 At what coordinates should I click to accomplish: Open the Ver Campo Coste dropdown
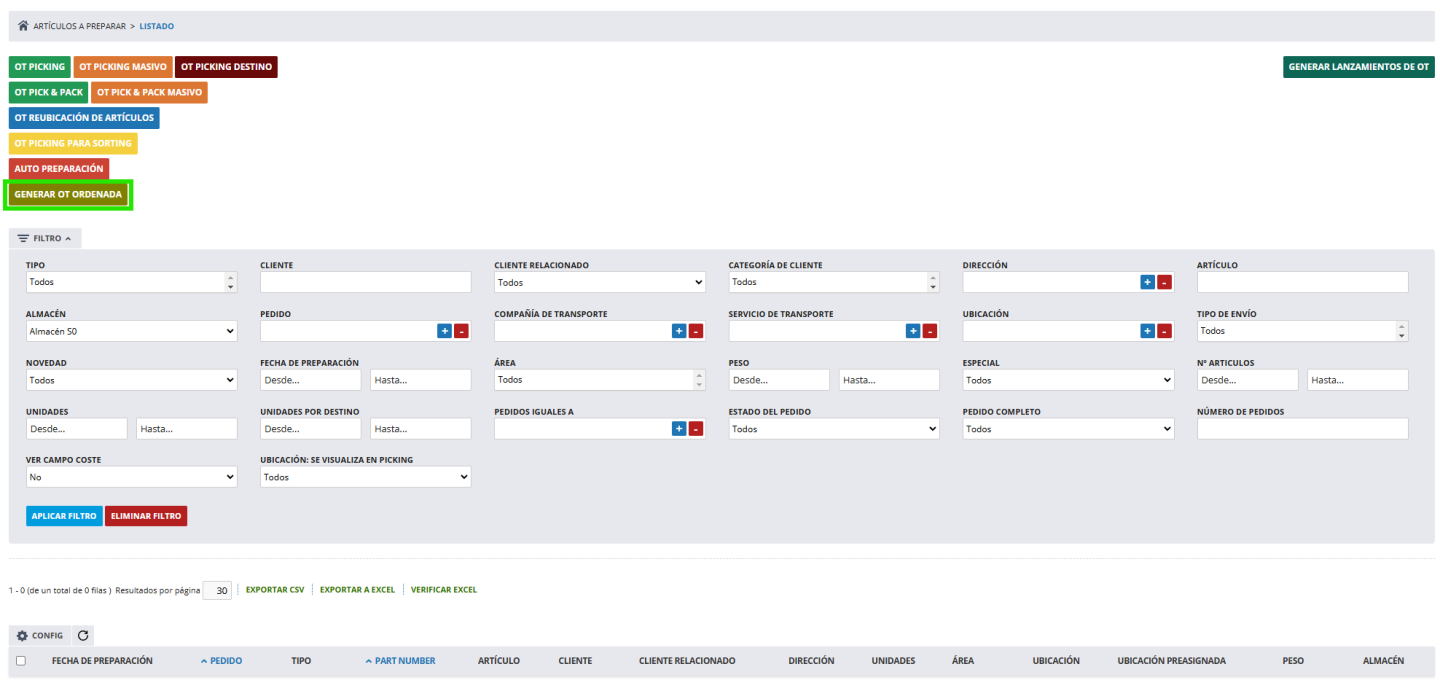131,478
